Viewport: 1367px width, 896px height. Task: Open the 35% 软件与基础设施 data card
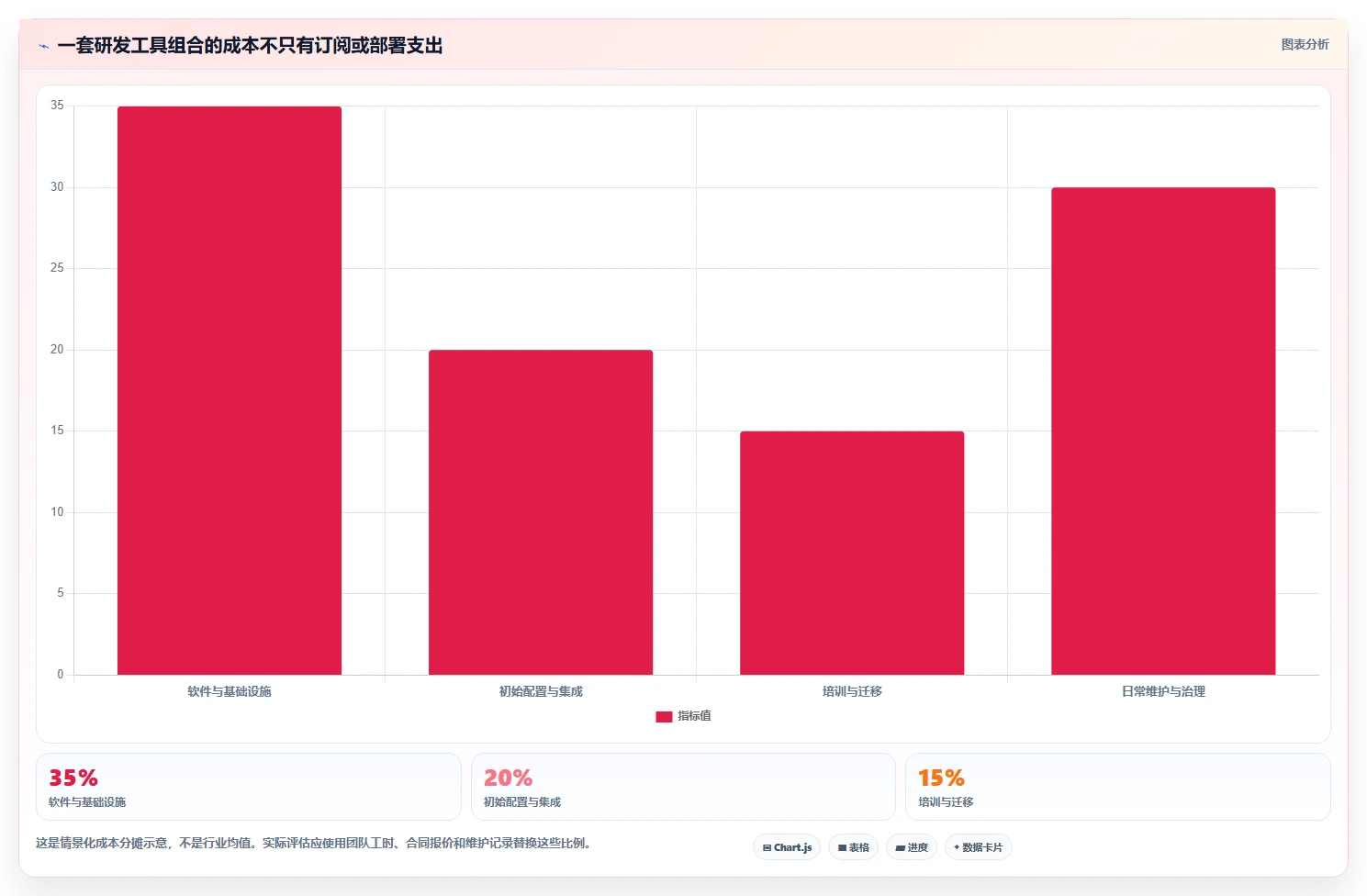(x=249, y=787)
